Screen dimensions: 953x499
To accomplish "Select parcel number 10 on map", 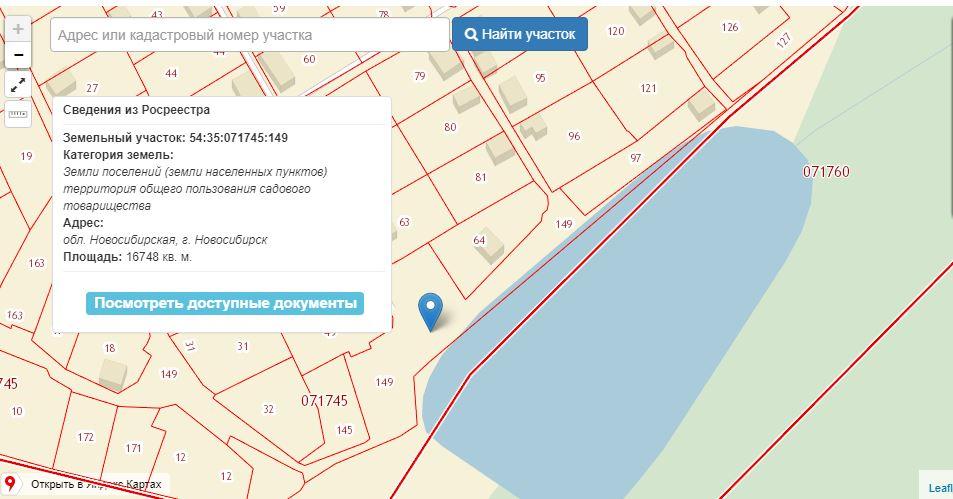I will (x=16, y=411).
